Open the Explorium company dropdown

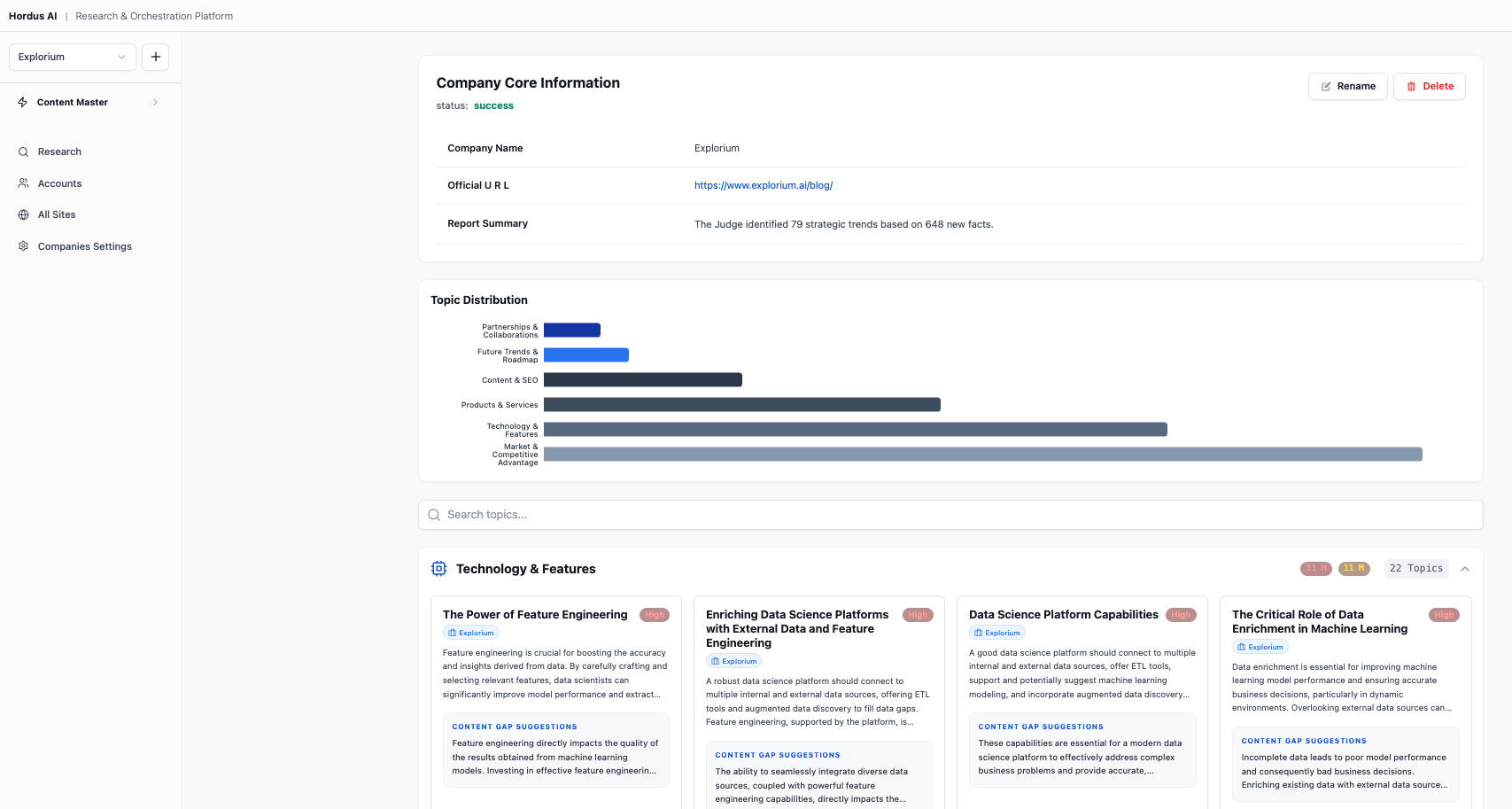73,57
